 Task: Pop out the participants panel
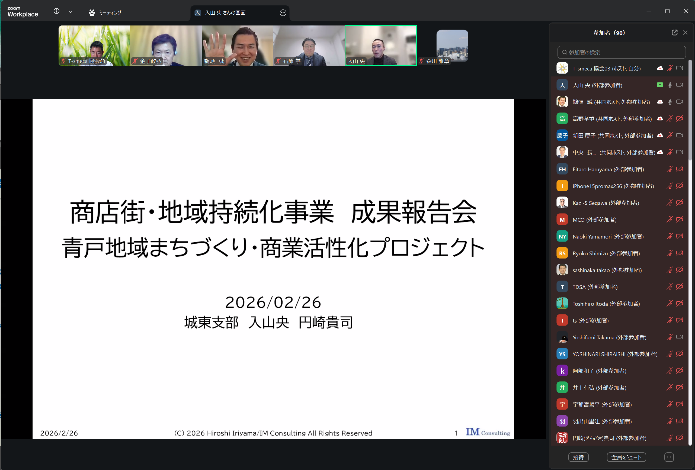coord(675,32)
